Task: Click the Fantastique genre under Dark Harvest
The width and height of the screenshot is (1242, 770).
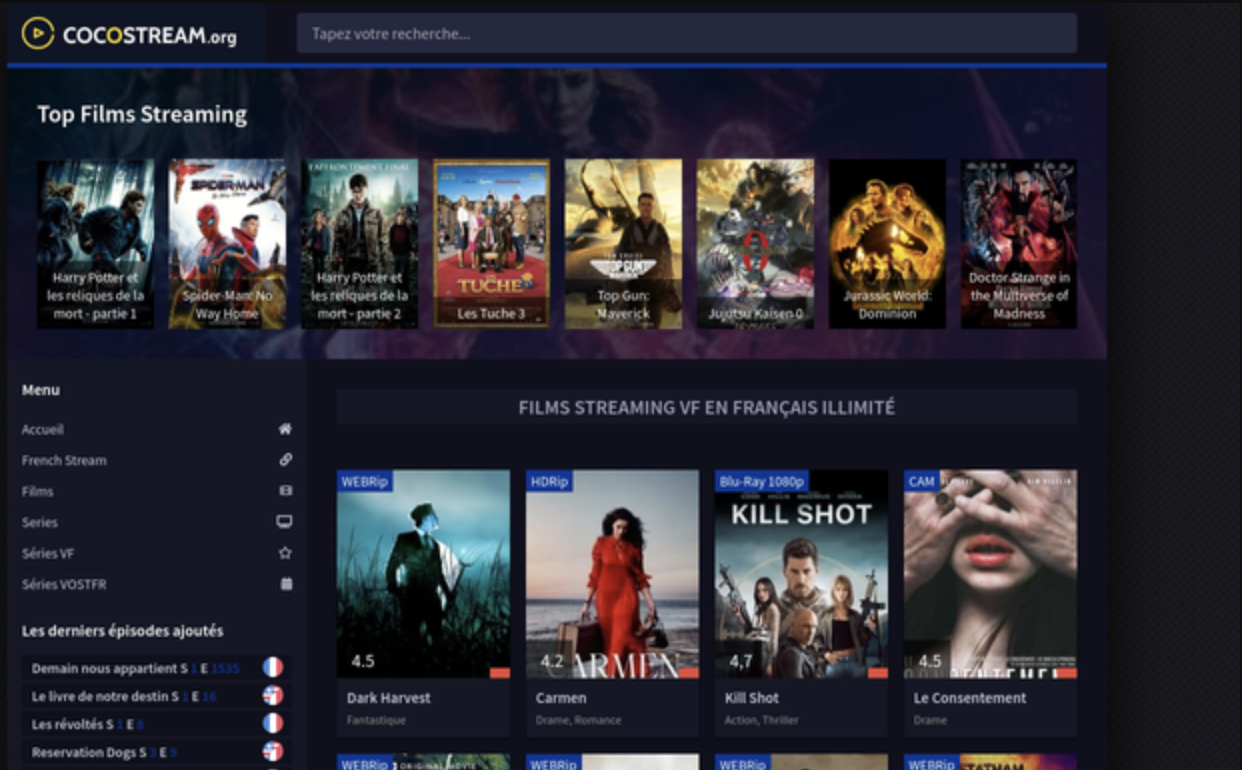Action: click(x=376, y=720)
